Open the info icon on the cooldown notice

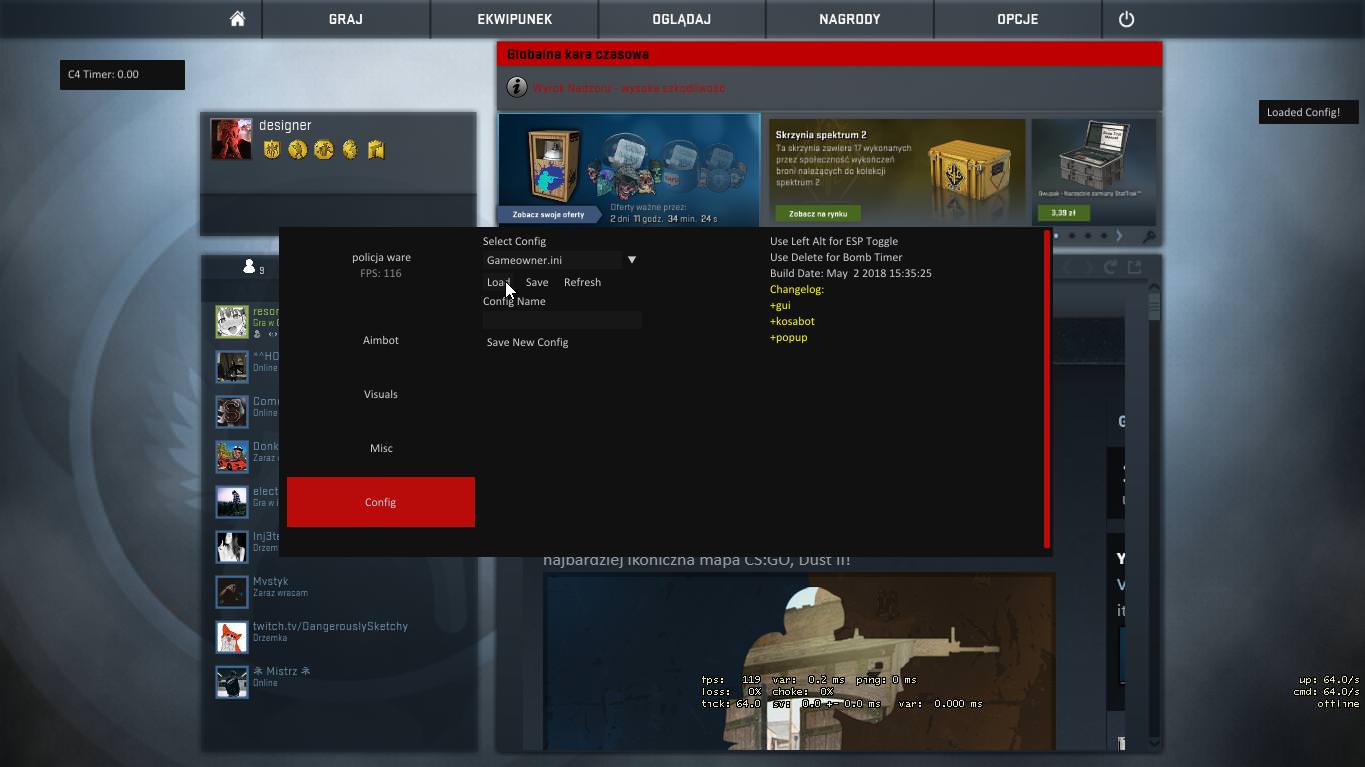point(516,87)
